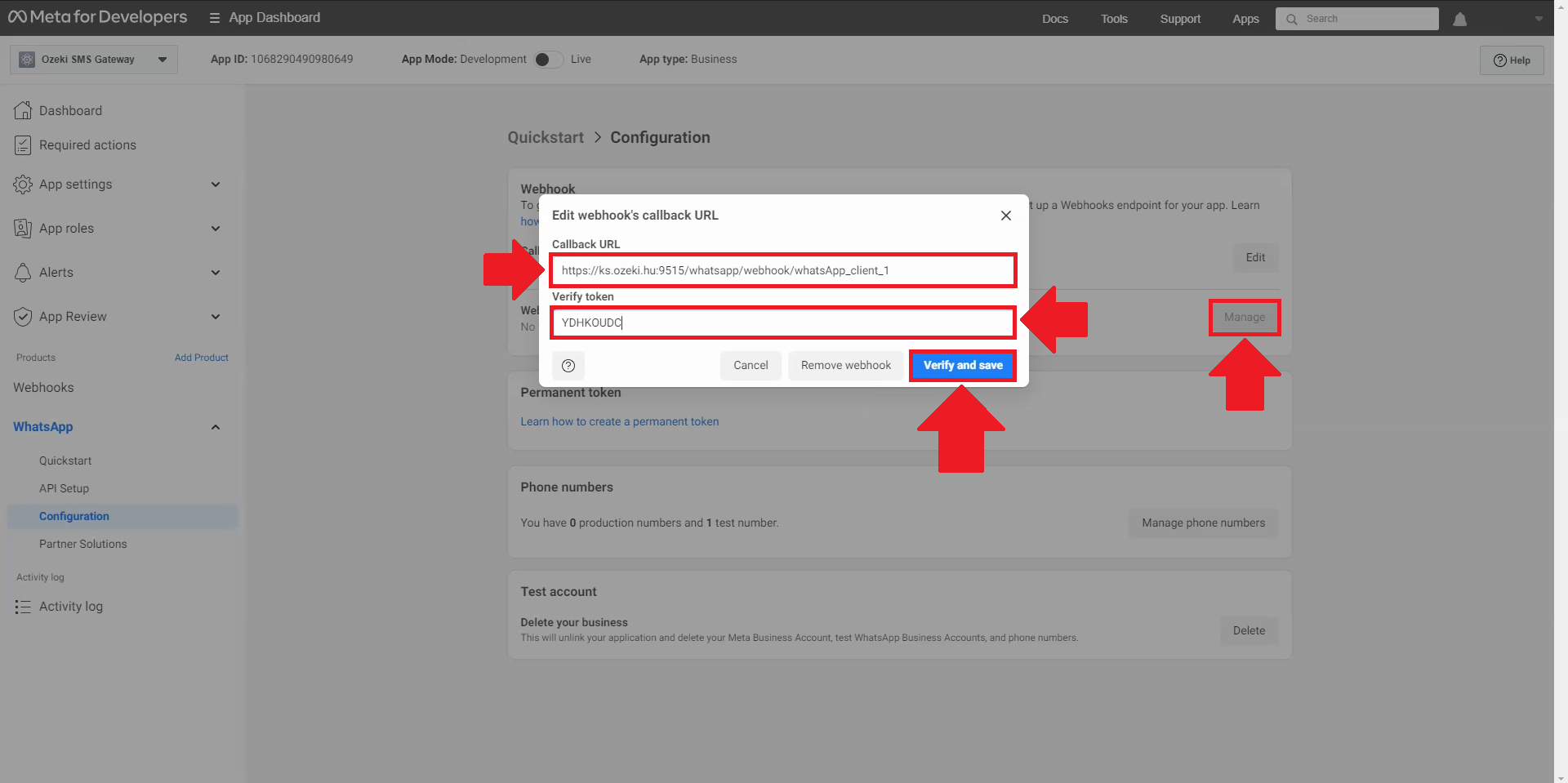Open the Support menu
1568x783 pixels.
[1180, 19]
